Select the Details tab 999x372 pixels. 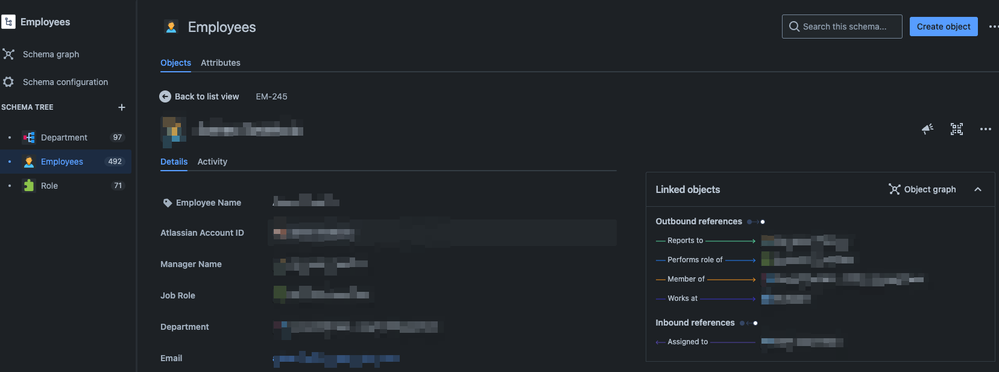tap(174, 162)
